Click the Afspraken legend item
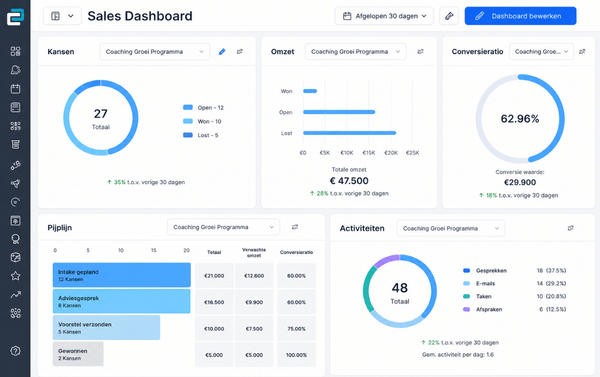Screen dimensions: 600x377 click(514, 309)
